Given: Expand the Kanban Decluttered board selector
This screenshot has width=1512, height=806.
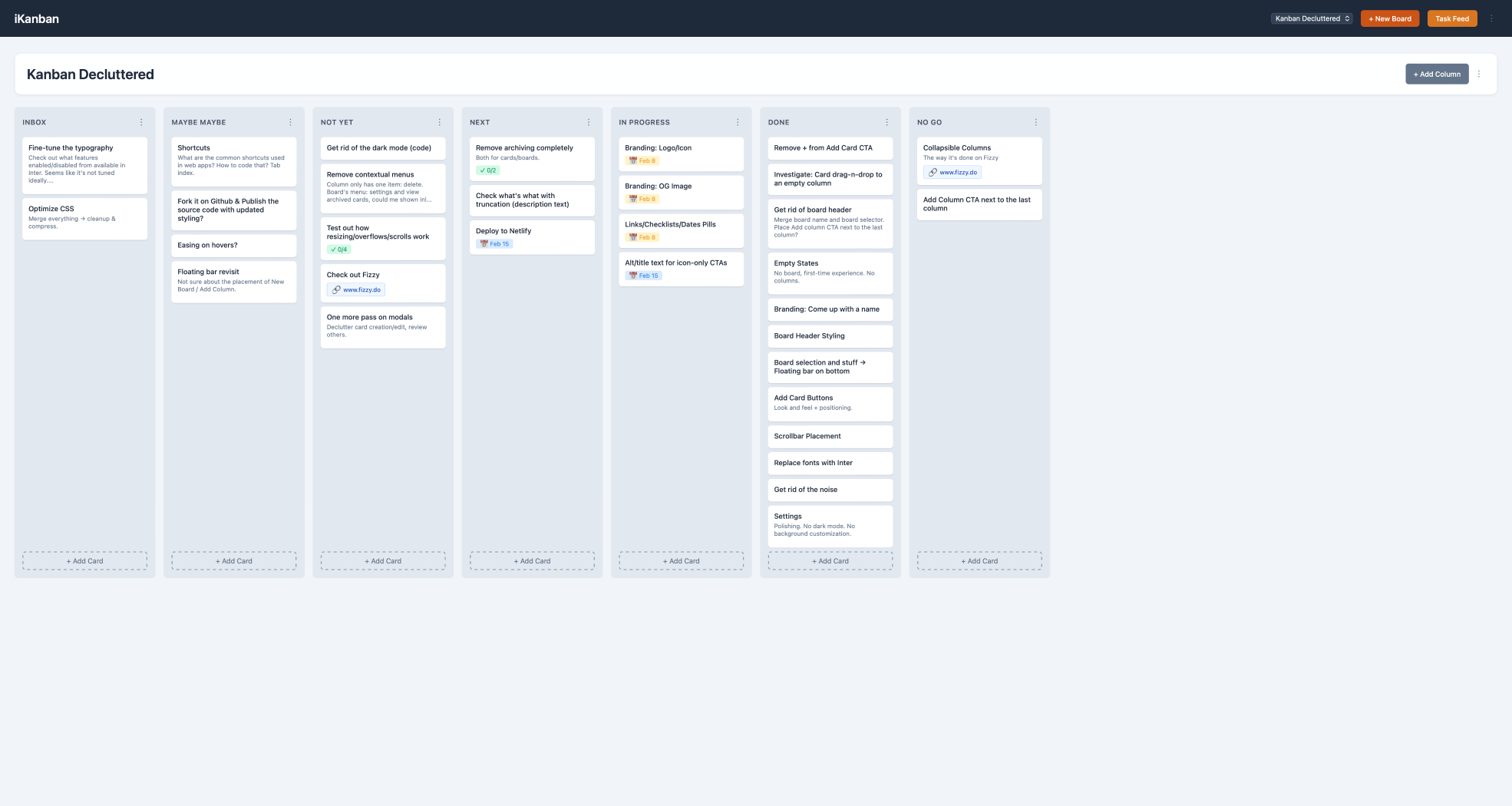Looking at the screenshot, I should tap(1312, 18).
